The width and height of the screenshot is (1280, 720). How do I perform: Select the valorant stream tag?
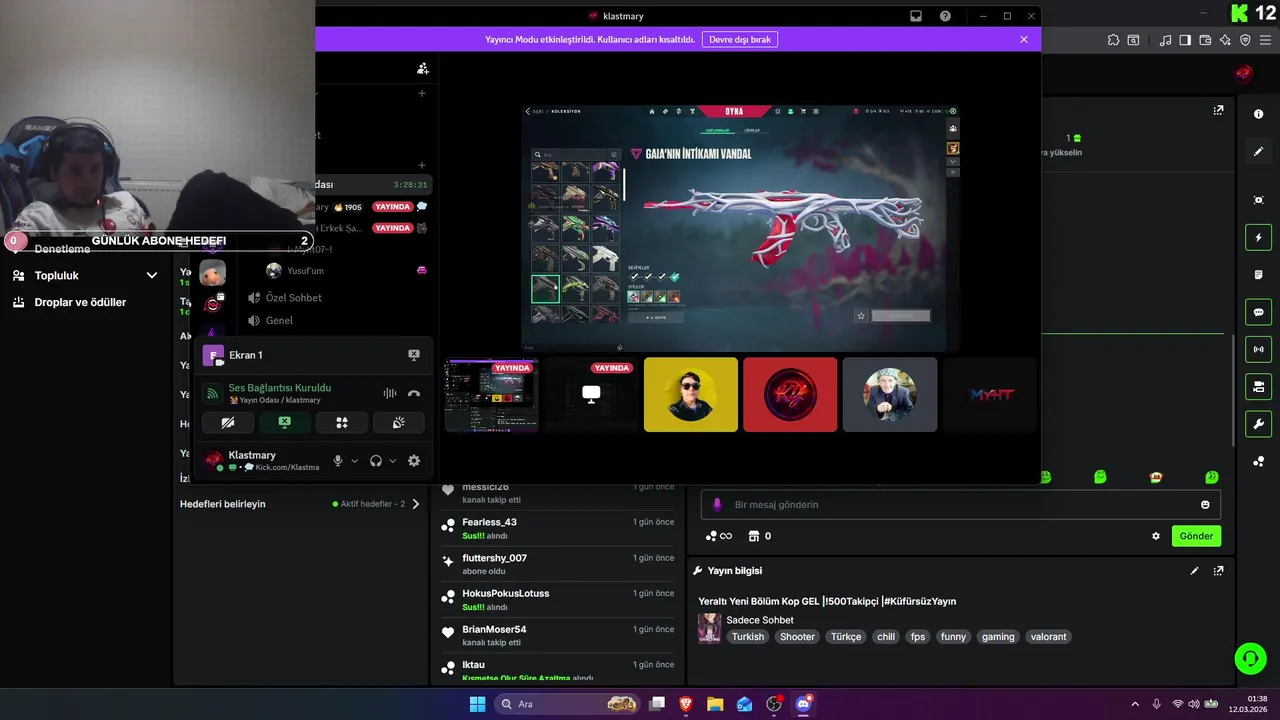(x=1048, y=637)
